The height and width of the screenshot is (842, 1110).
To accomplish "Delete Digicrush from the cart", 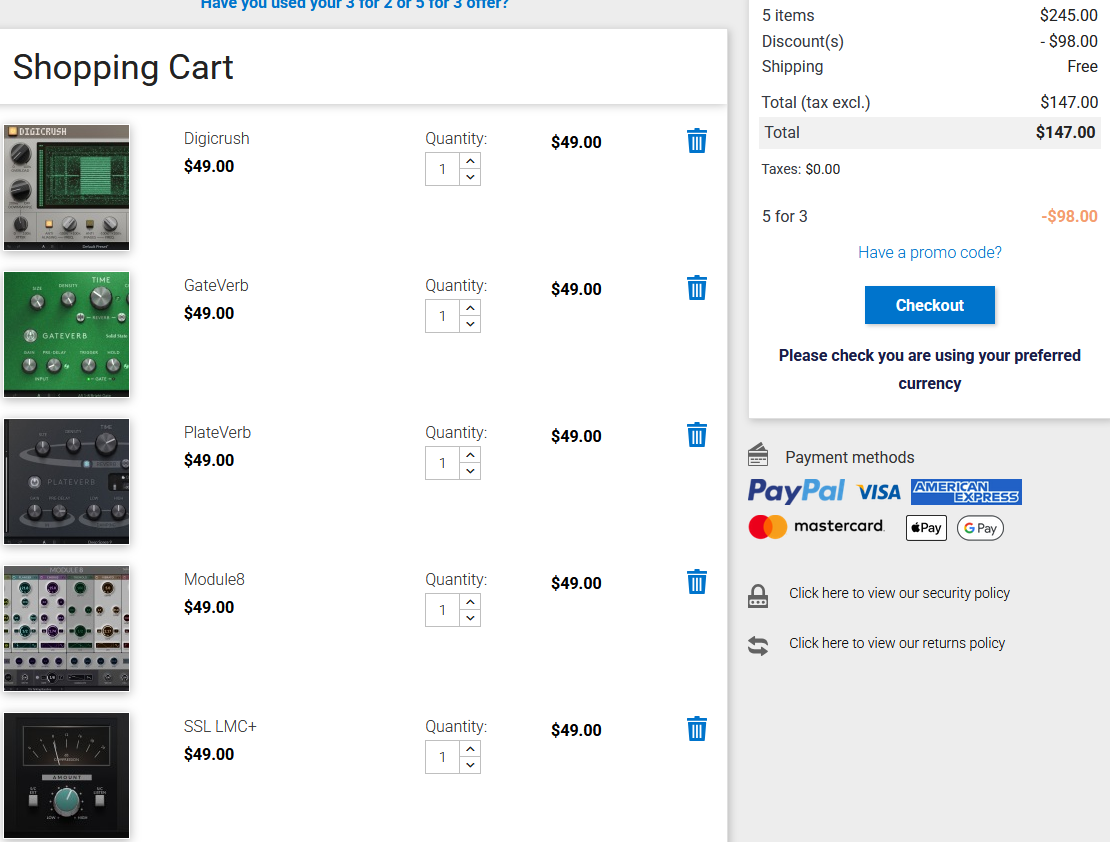I will [697, 141].
